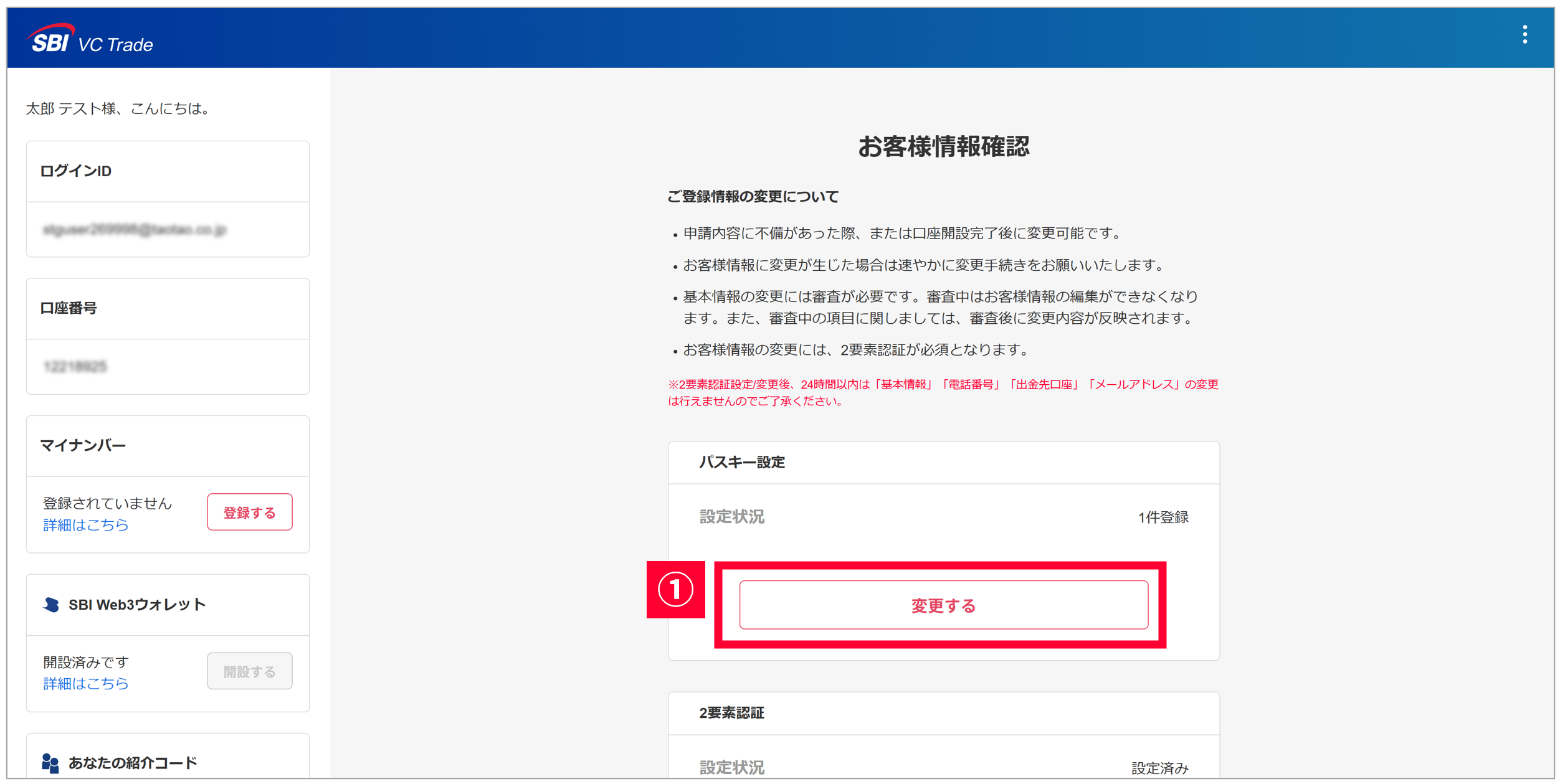1560x784 pixels.
Task: Click the blurred login ID email field
Action: 135,230
